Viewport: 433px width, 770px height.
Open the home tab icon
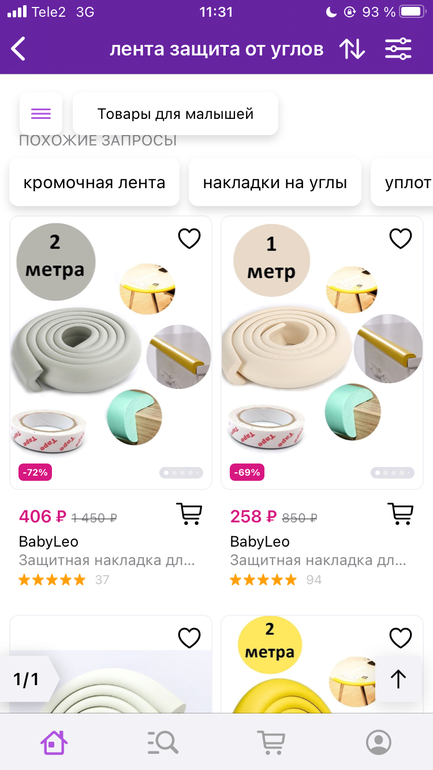54,742
